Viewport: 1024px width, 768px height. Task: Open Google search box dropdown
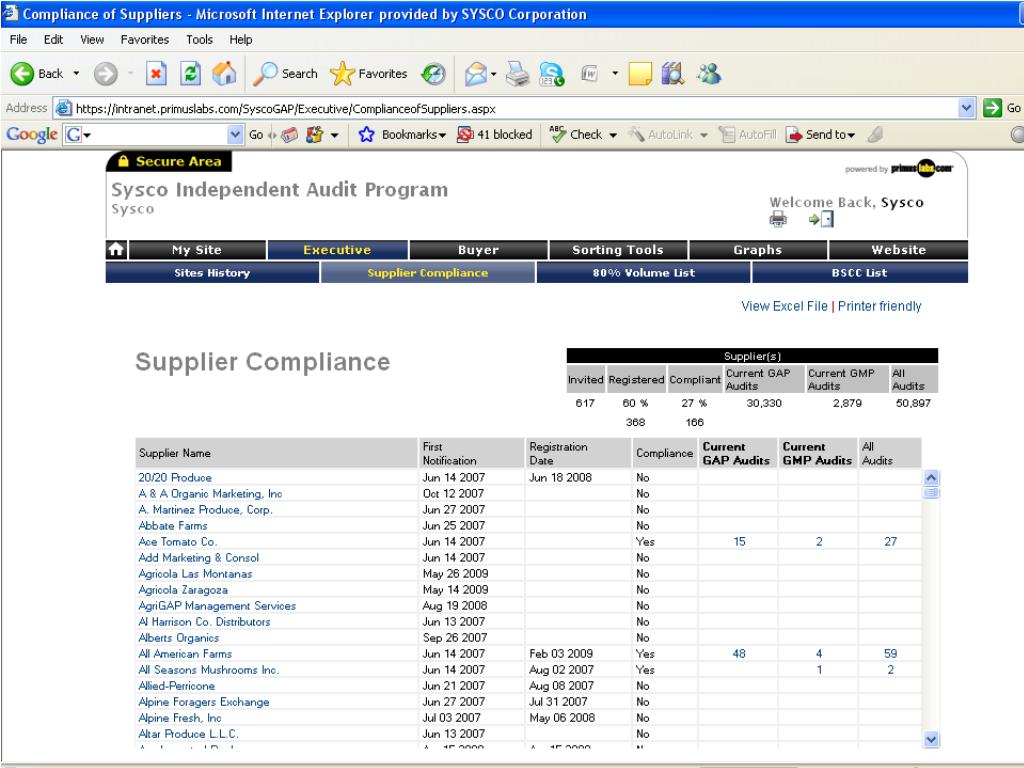(235, 135)
